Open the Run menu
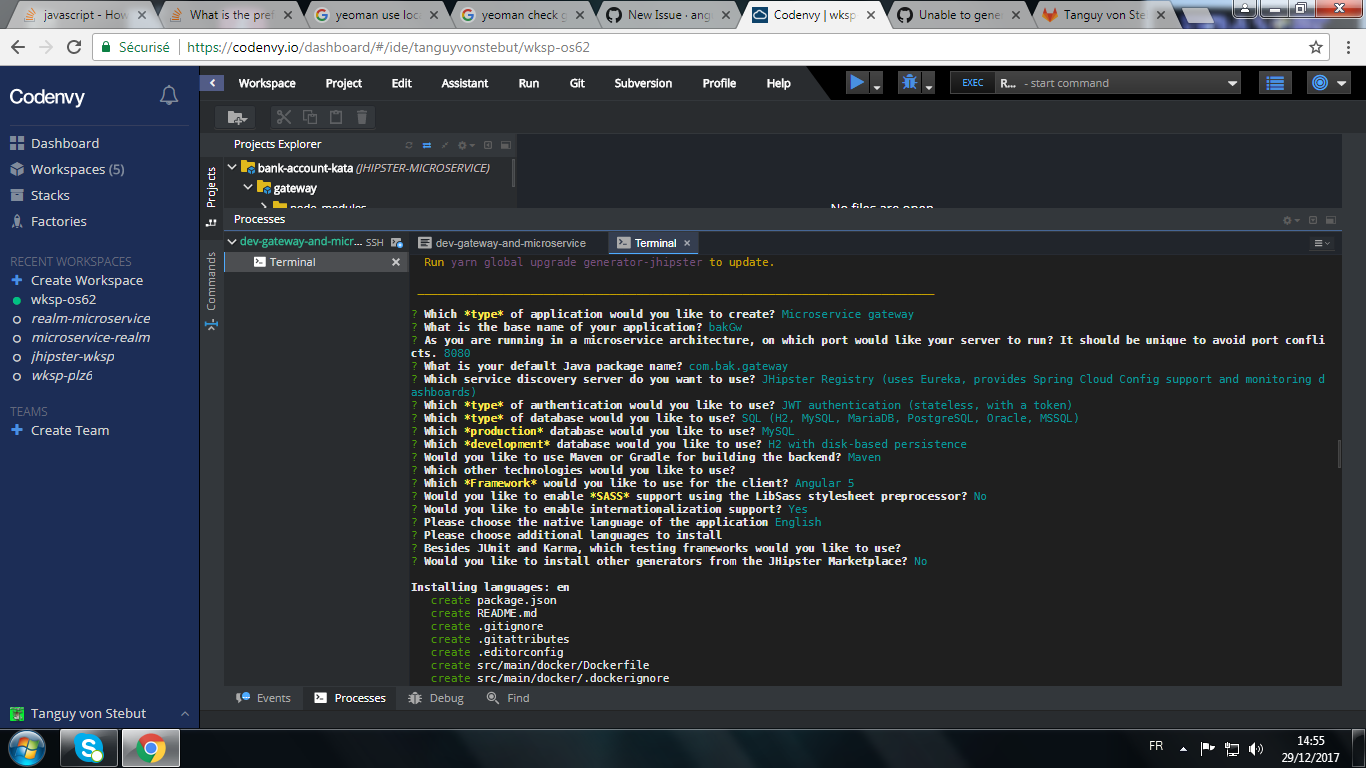Screen dimensions: 1366x768 point(529,83)
